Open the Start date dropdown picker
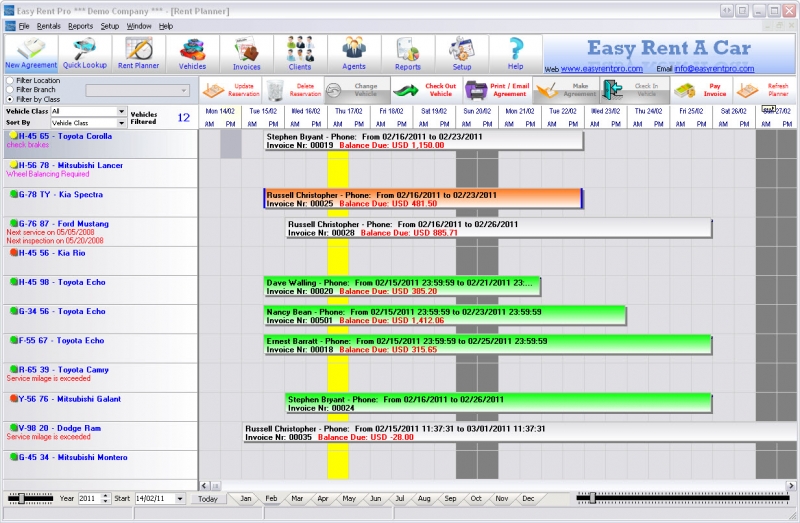Image resolution: width=800 pixels, height=523 pixels. click(x=183, y=498)
